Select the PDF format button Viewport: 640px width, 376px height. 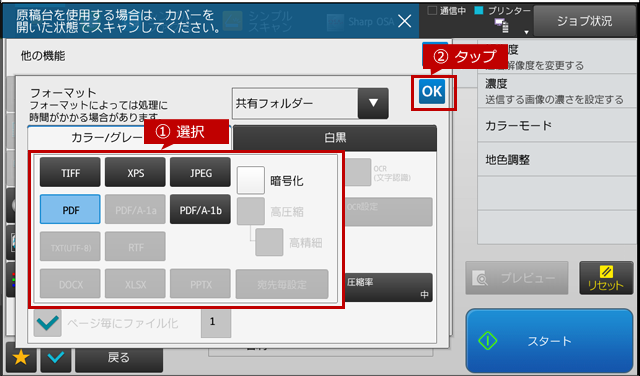70,209
